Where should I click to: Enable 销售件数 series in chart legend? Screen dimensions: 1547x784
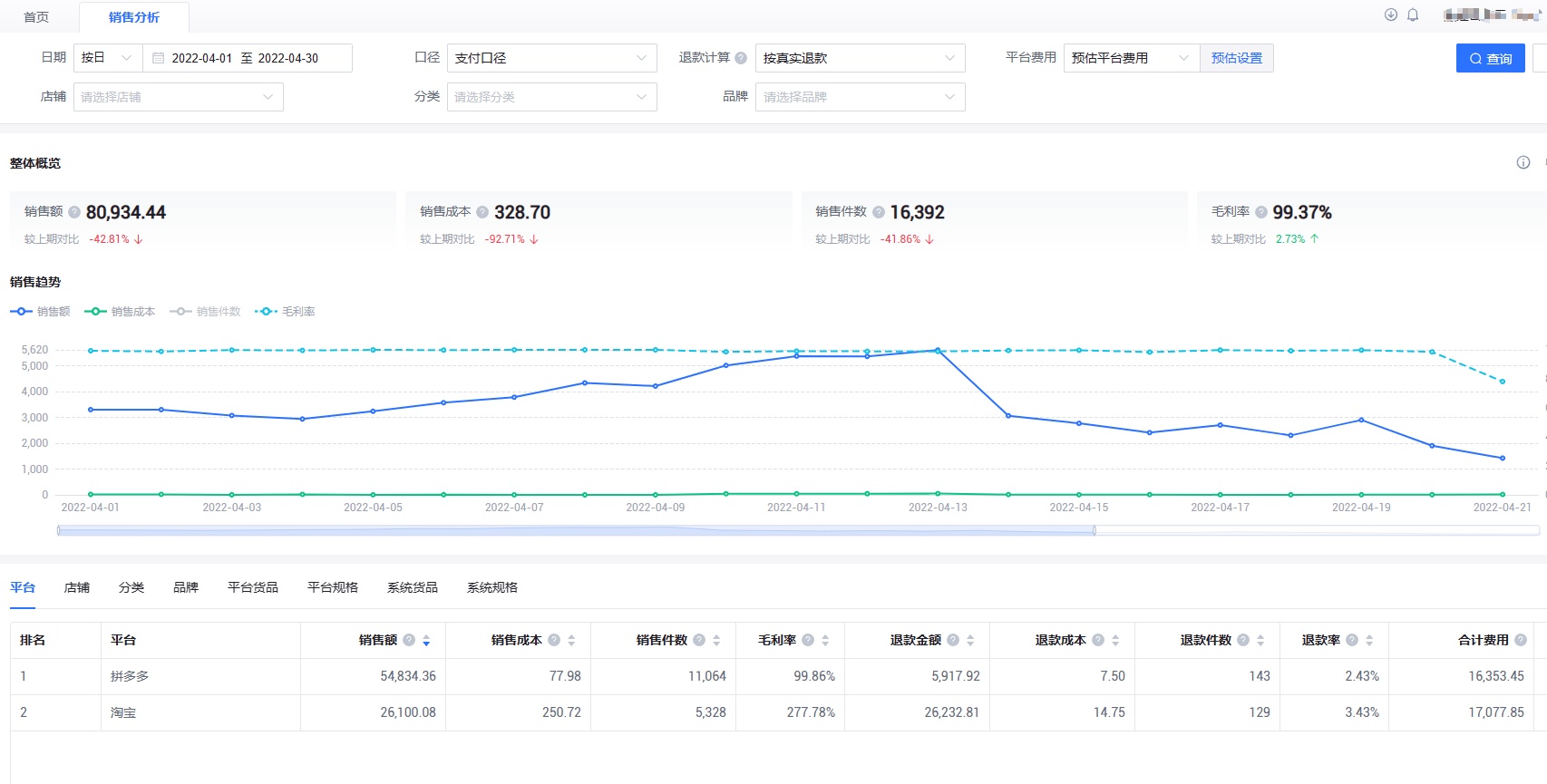click(205, 312)
